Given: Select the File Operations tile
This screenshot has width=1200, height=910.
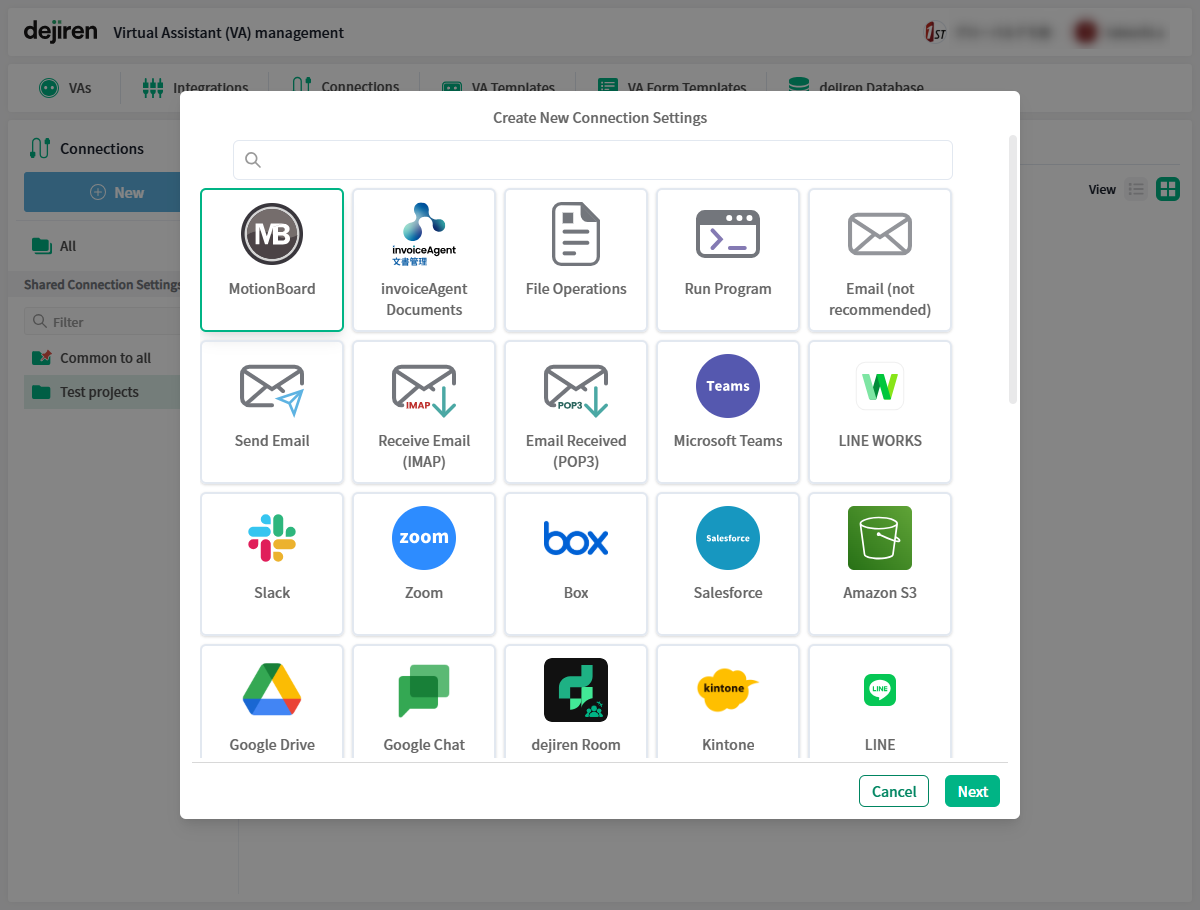Looking at the screenshot, I should tap(576, 260).
